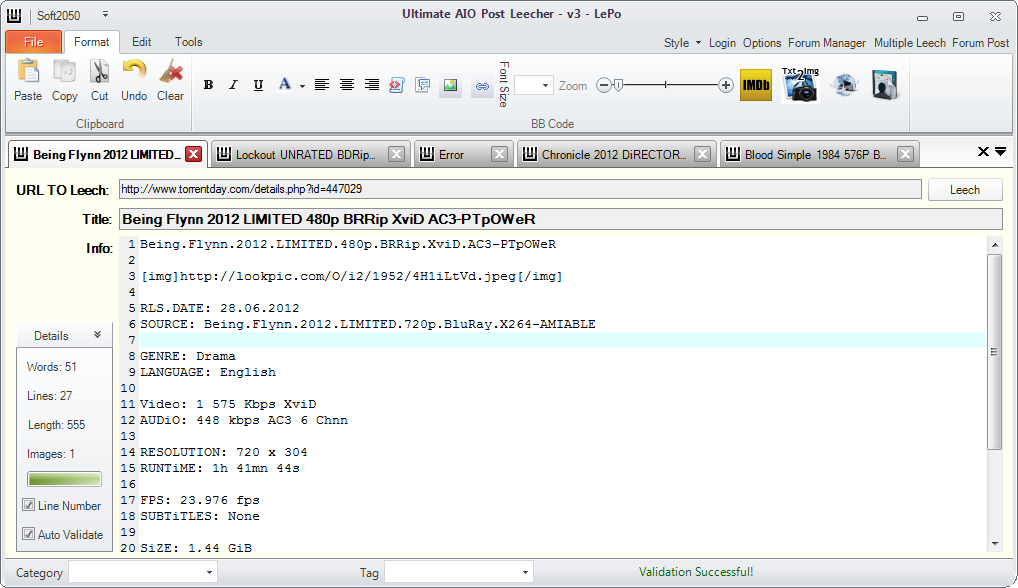Apply bold BB code formatting
1018x588 pixels.
pos(208,86)
